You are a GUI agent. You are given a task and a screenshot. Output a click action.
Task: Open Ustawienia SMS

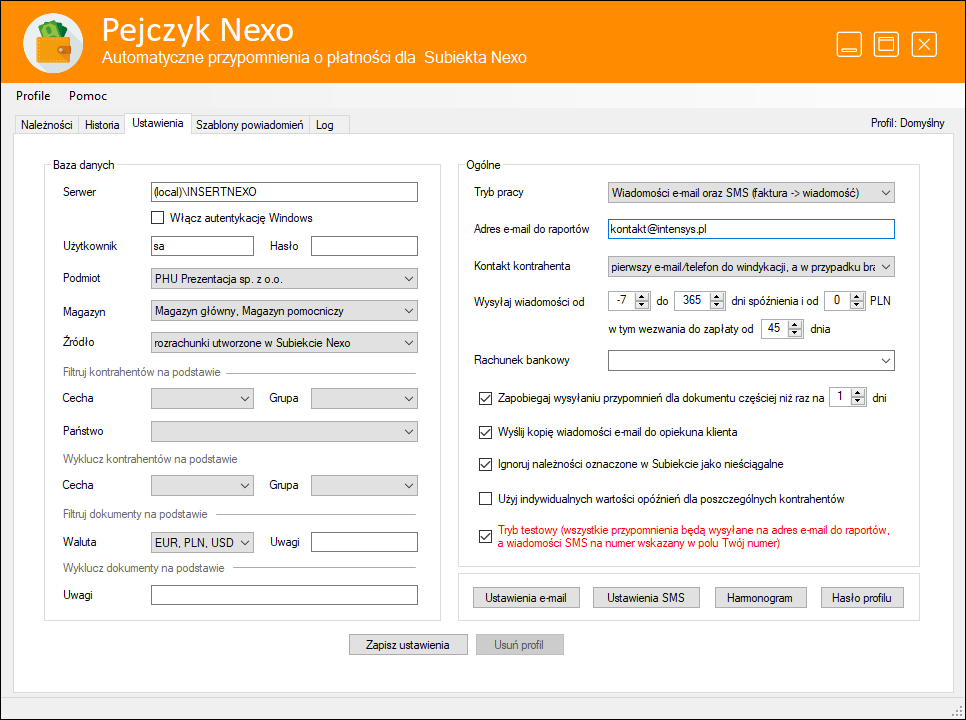tap(646, 597)
